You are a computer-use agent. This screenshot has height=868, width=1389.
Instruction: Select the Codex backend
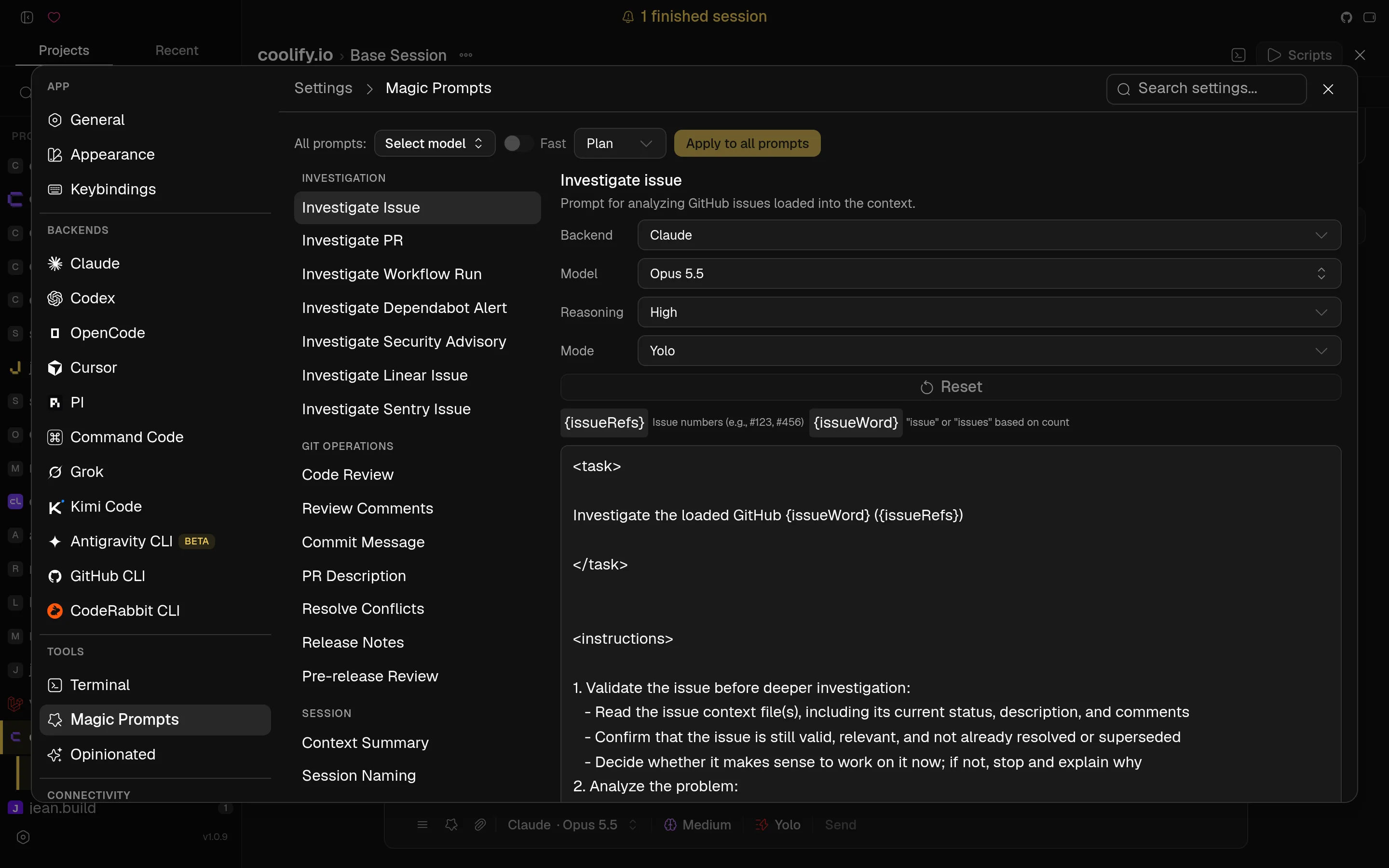click(x=155, y=298)
